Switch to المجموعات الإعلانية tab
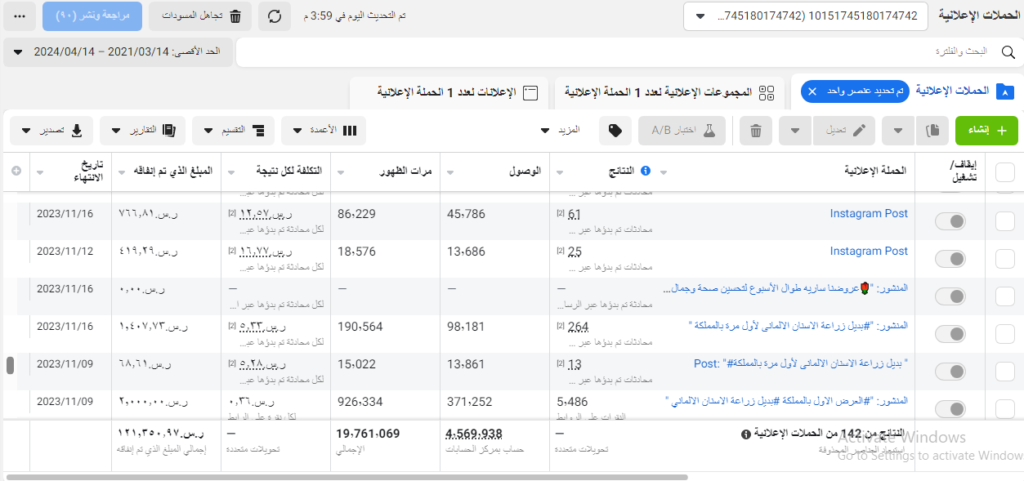1024x481 pixels. tap(671, 93)
